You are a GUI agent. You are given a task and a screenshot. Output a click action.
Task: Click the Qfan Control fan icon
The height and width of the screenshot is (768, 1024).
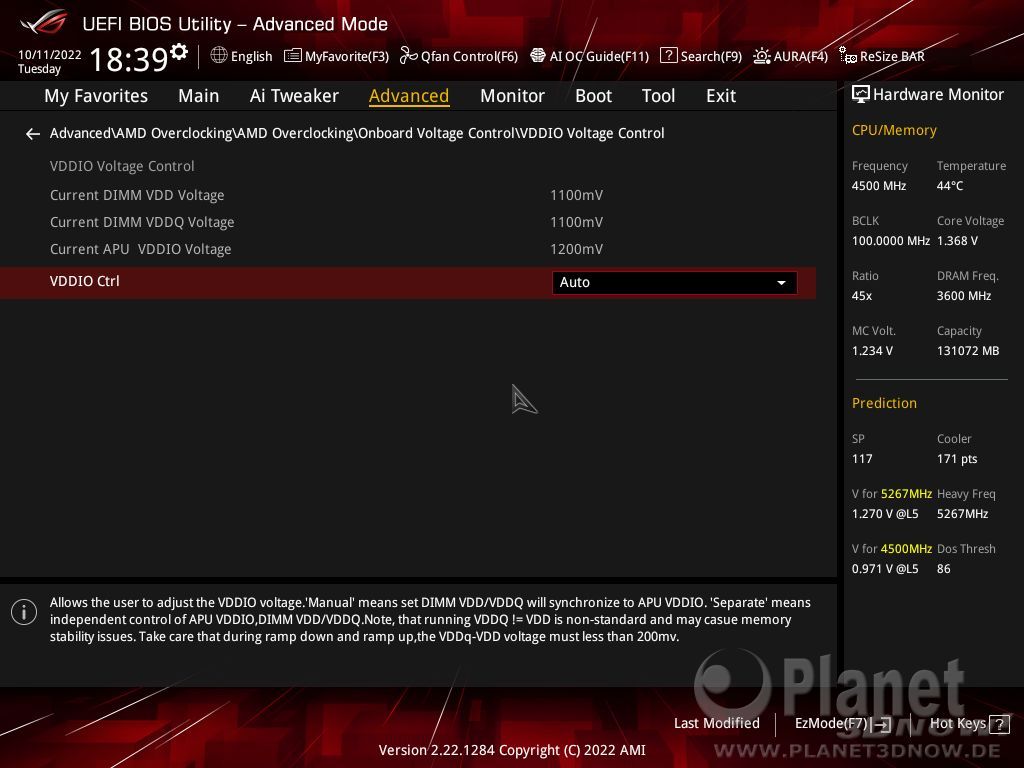409,56
